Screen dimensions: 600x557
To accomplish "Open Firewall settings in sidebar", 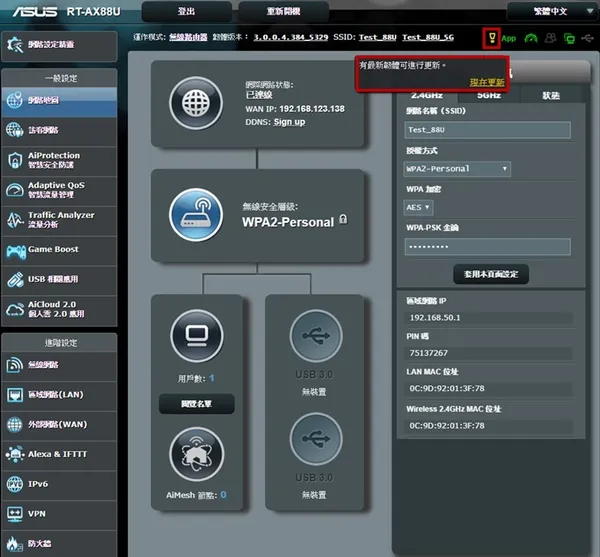I will pos(59,544).
